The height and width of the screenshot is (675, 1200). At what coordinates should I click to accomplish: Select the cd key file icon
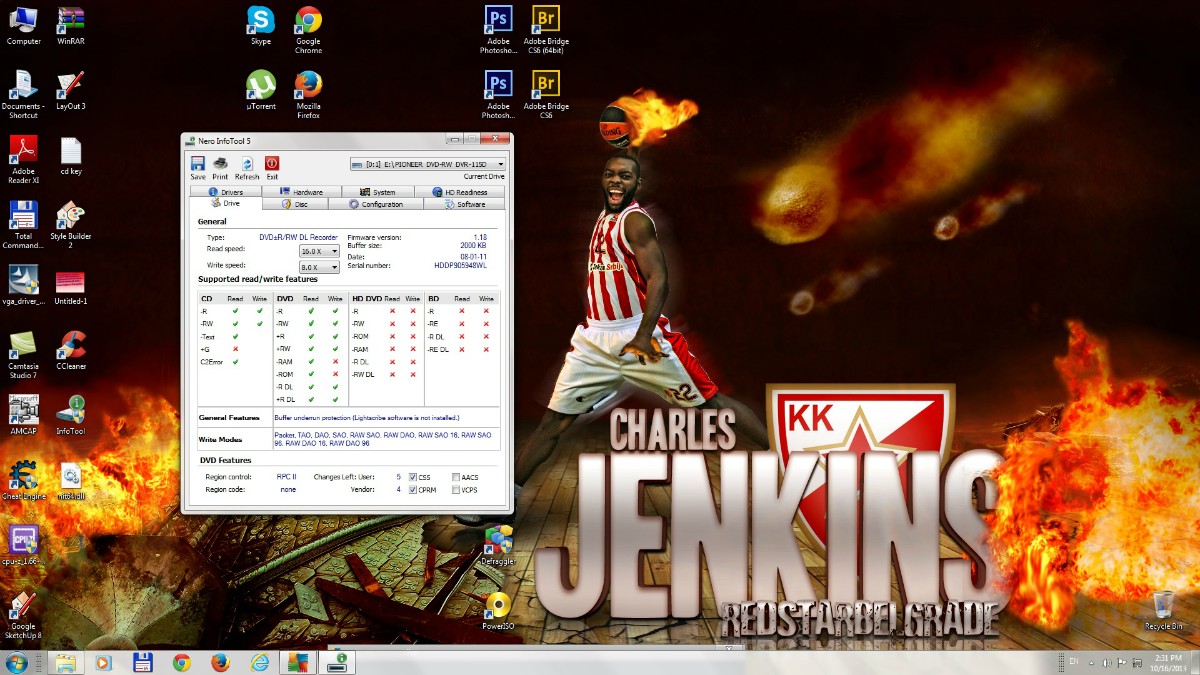point(71,156)
